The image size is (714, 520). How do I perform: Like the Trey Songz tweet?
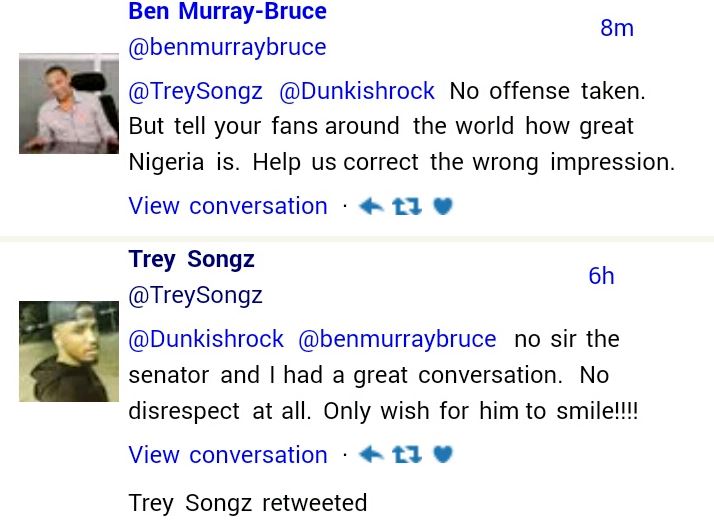443,455
